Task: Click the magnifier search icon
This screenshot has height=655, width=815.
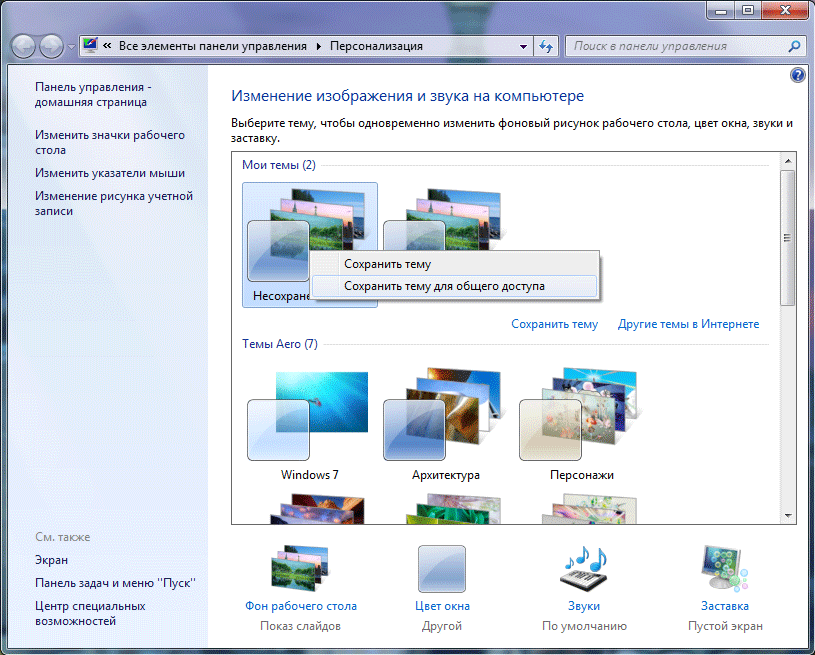Action: [x=794, y=46]
